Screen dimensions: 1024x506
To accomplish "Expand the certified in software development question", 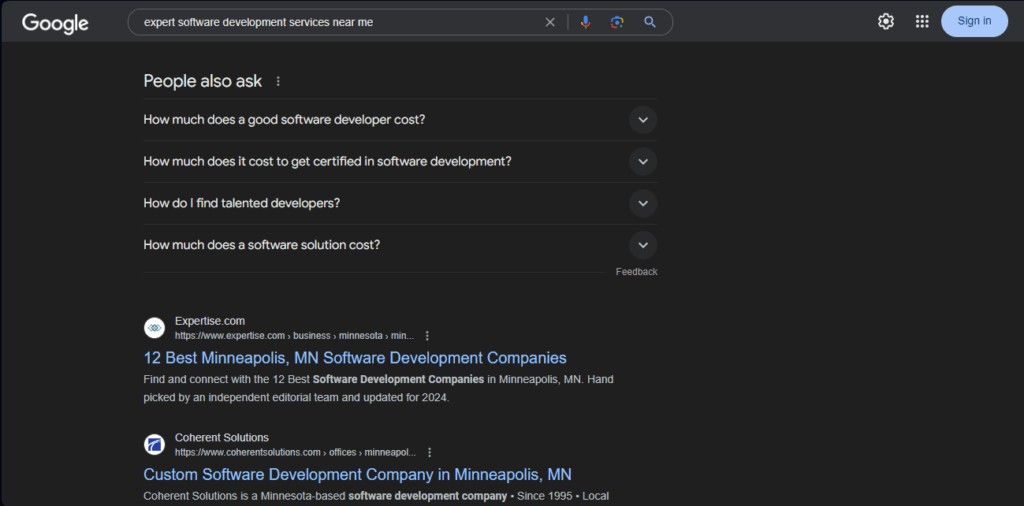I will pos(400,161).
